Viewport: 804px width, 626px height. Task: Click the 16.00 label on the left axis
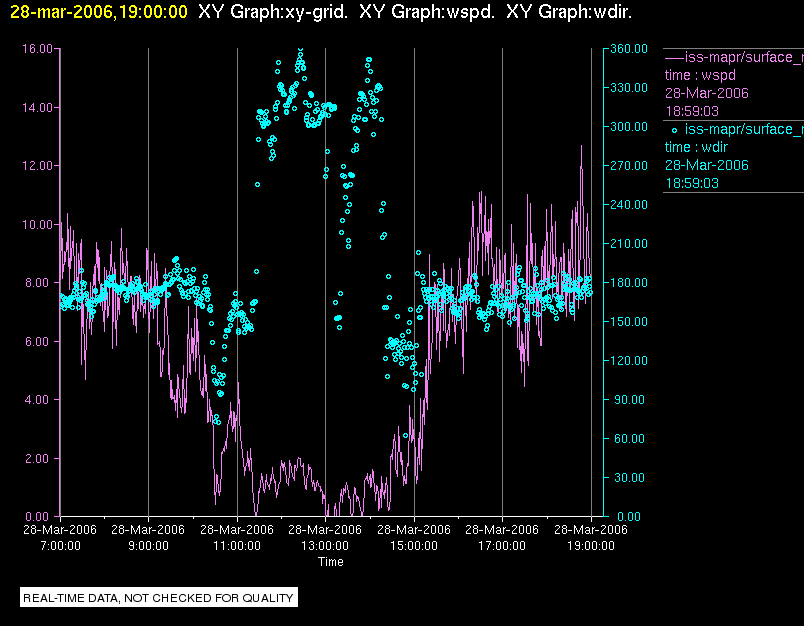[37, 48]
